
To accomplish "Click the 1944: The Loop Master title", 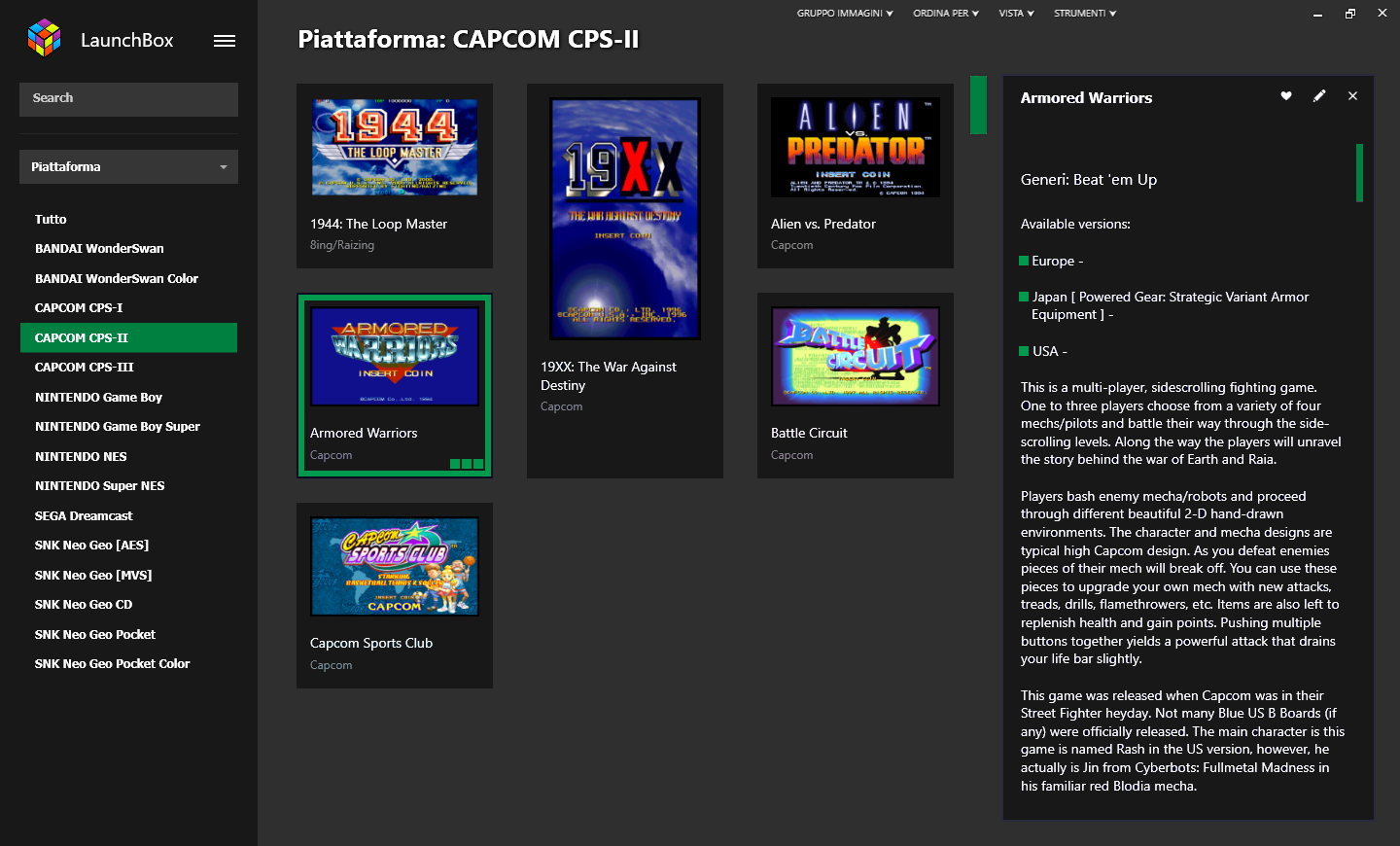I will pos(378,225).
